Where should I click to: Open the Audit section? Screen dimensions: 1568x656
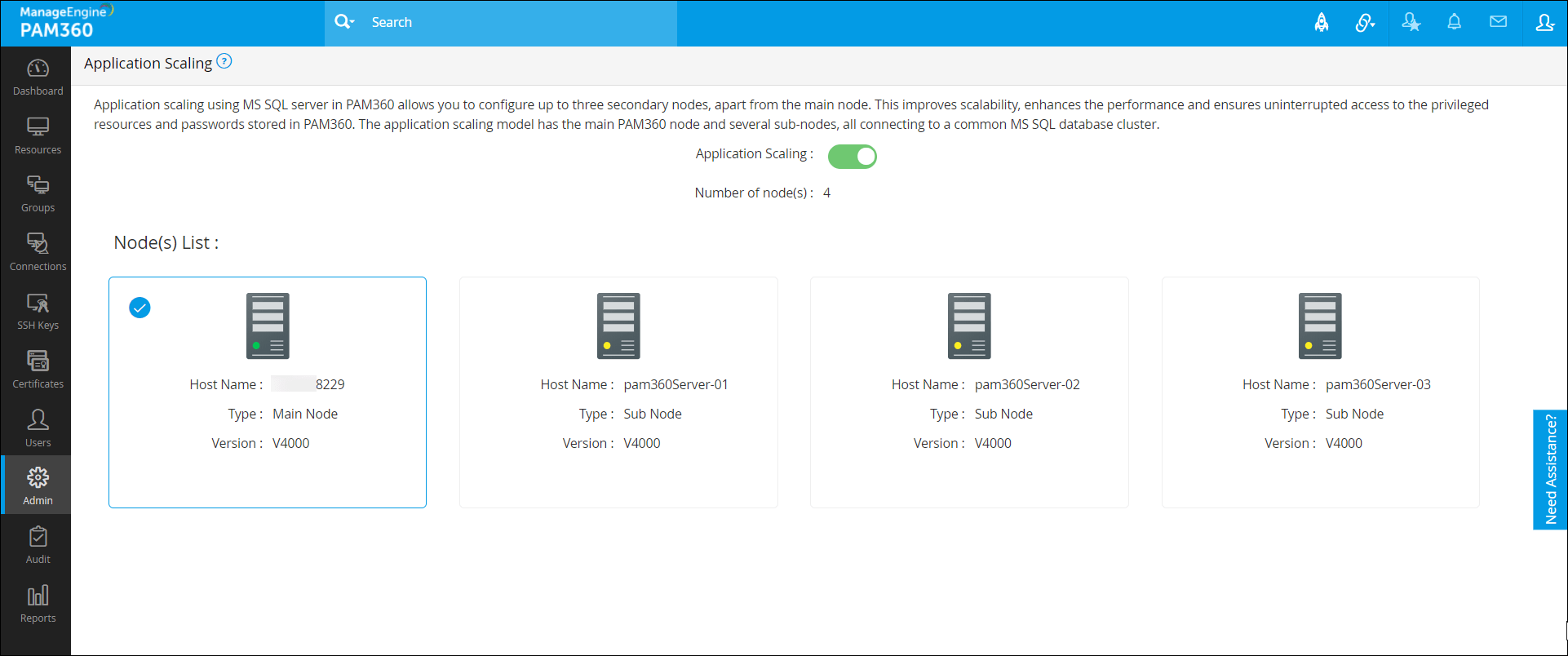[38, 546]
